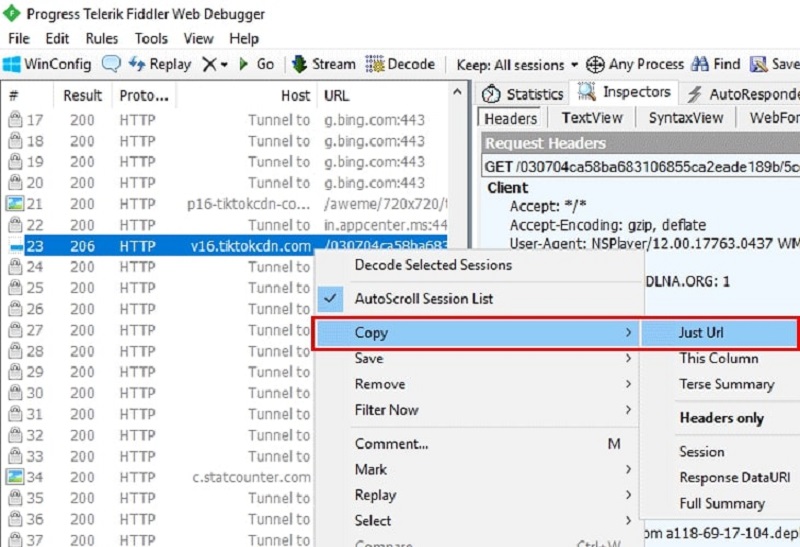Image resolution: width=800 pixels, height=547 pixels.
Task: Click the comment speech bubble icon
Action: (111, 64)
